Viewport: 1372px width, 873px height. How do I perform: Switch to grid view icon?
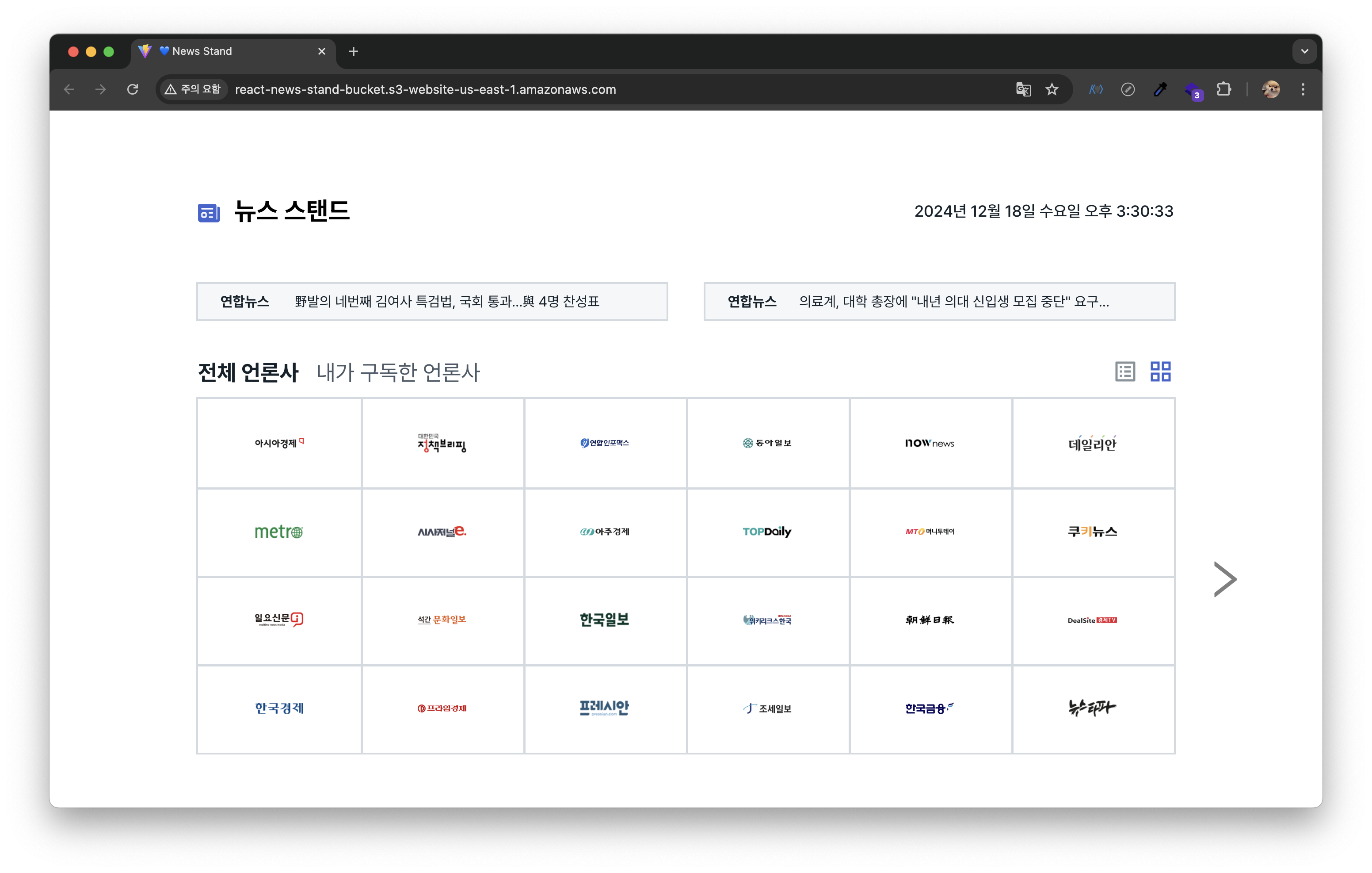(x=1160, y=372)
